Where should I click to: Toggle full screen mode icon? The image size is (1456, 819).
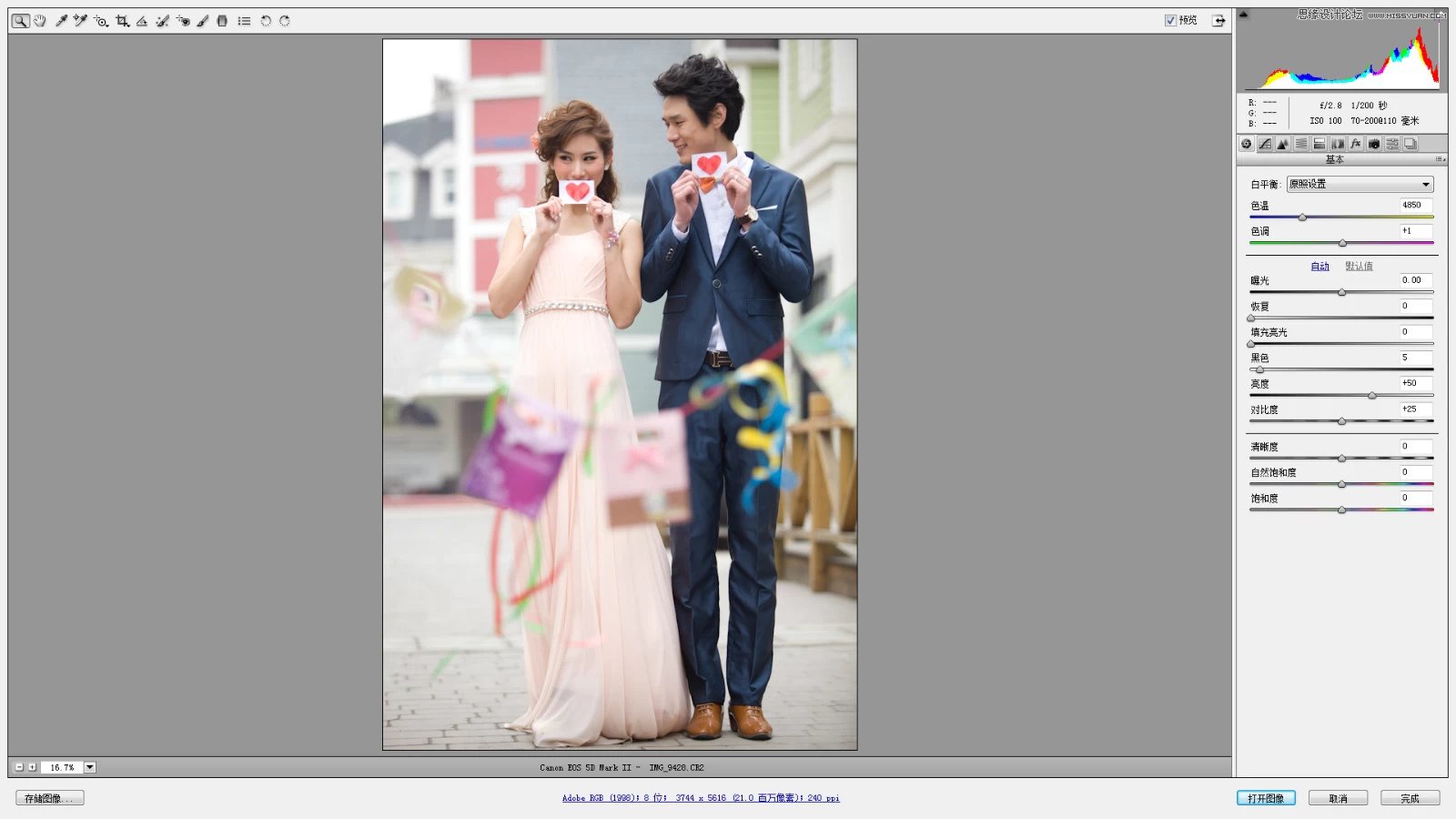click(1219, 19)
